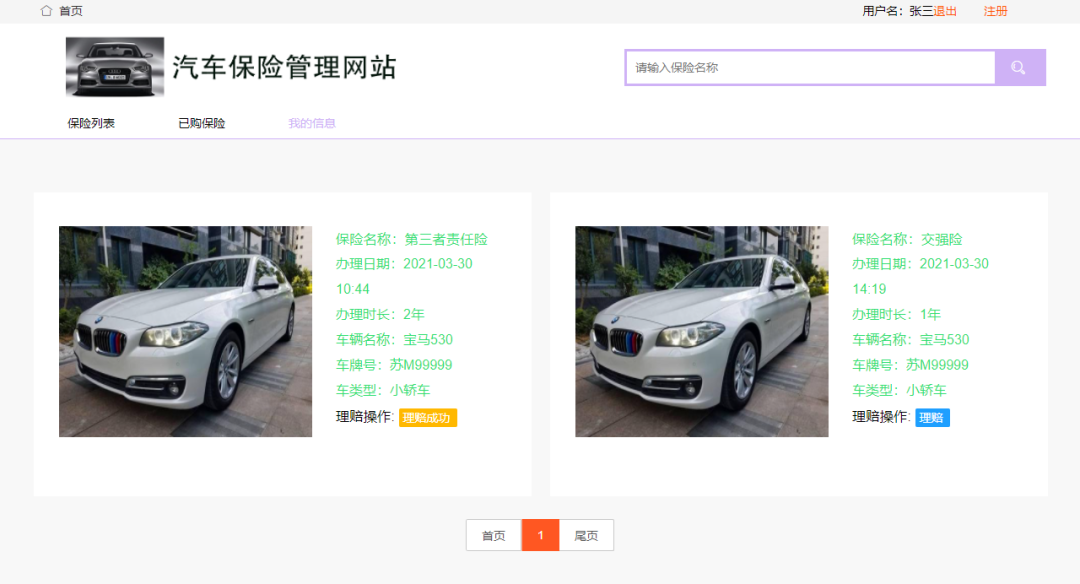Viewport: 1080px width, 584px height.
Task: Open the 我的信息 page
Action: click(312, 122)
